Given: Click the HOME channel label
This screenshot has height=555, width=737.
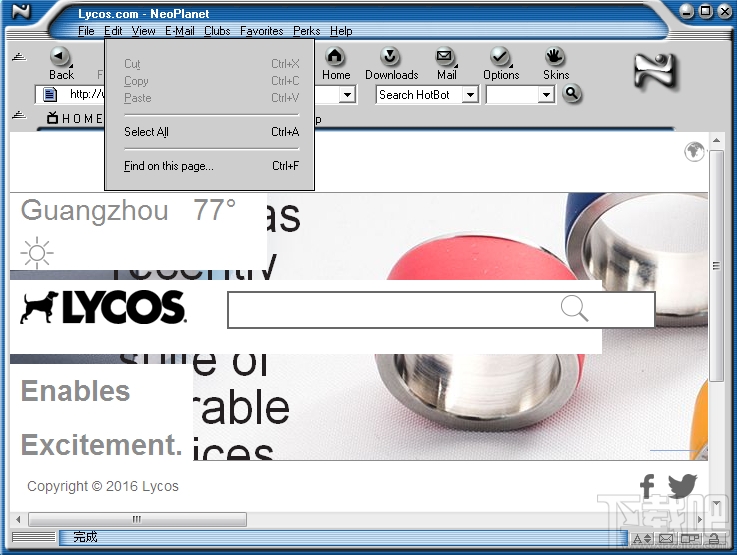Looking at the screenshot, I should 82,118.
